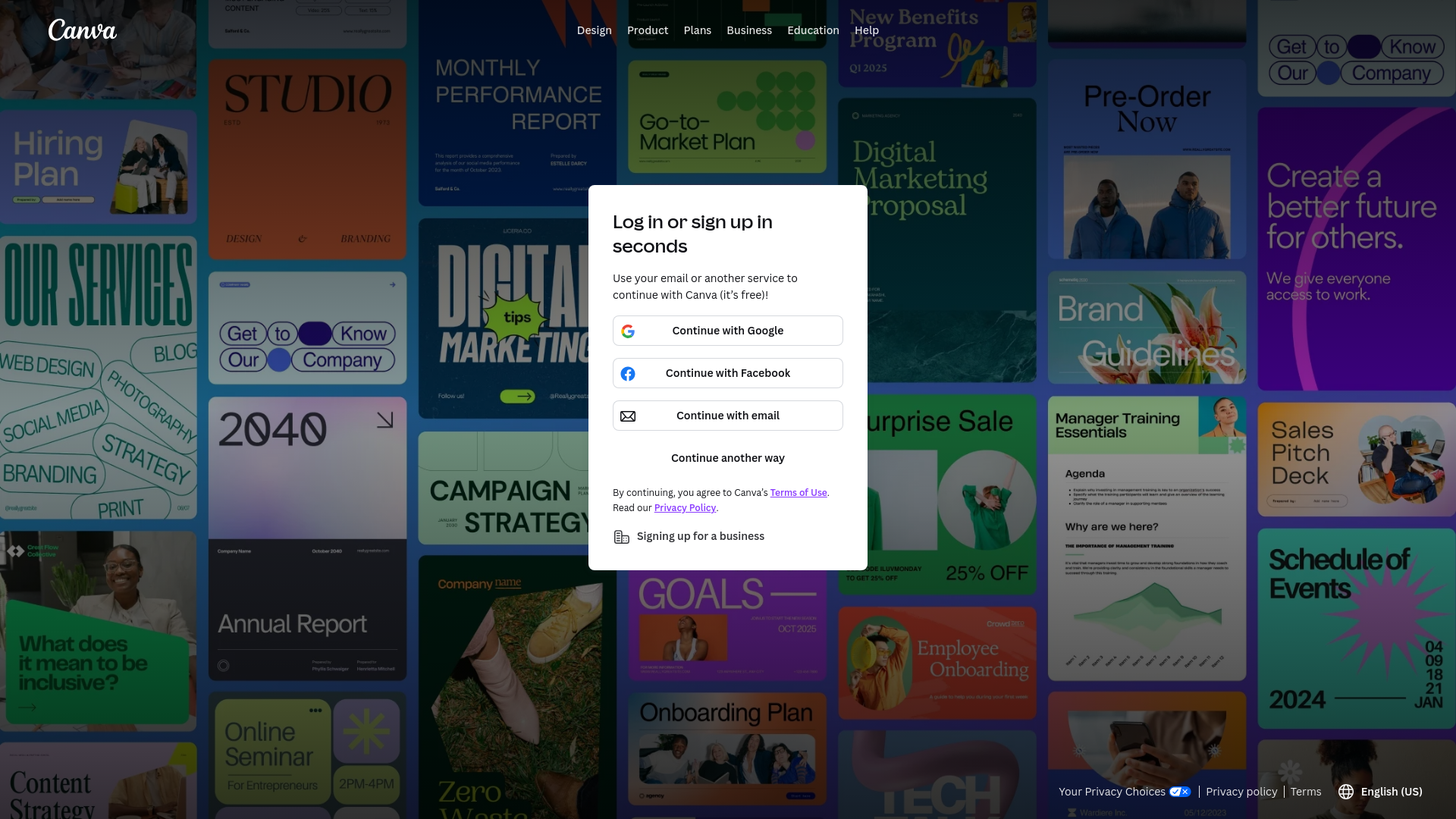Expand the Education menu
1456x819 pixels.
pyautogui.click(x=813, y=30)
